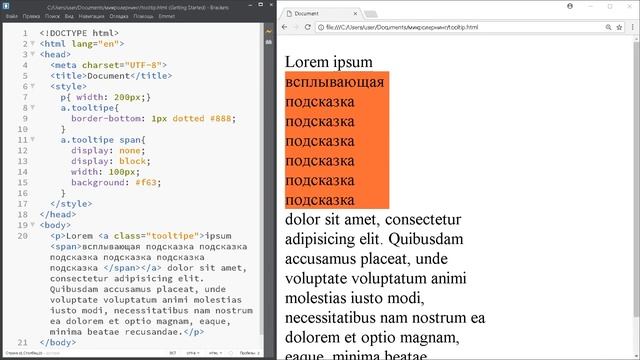Click the Chrome address bar URL
The width and height of the screenshot is (640, 360).
tap(402, 27)
